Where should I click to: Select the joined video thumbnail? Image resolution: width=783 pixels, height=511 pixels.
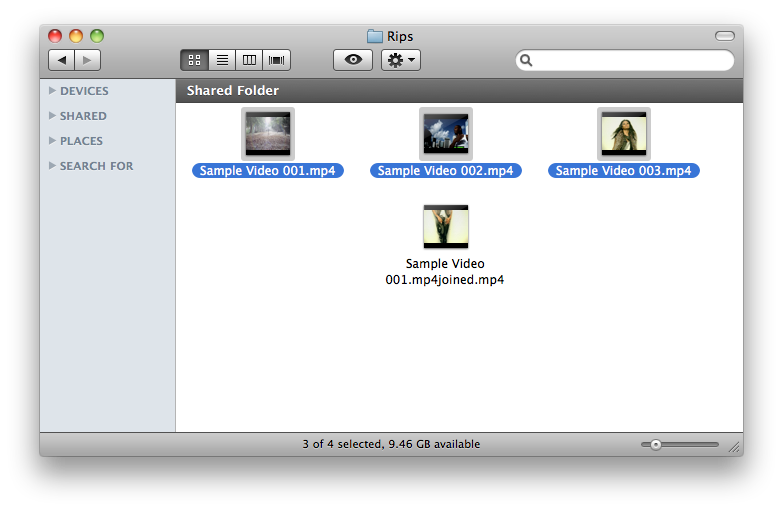pyautogui.click(x=446, y=226)
